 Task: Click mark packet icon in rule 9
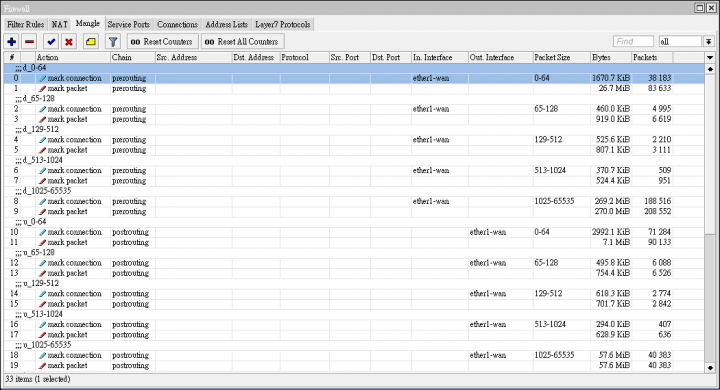point(42,211)
